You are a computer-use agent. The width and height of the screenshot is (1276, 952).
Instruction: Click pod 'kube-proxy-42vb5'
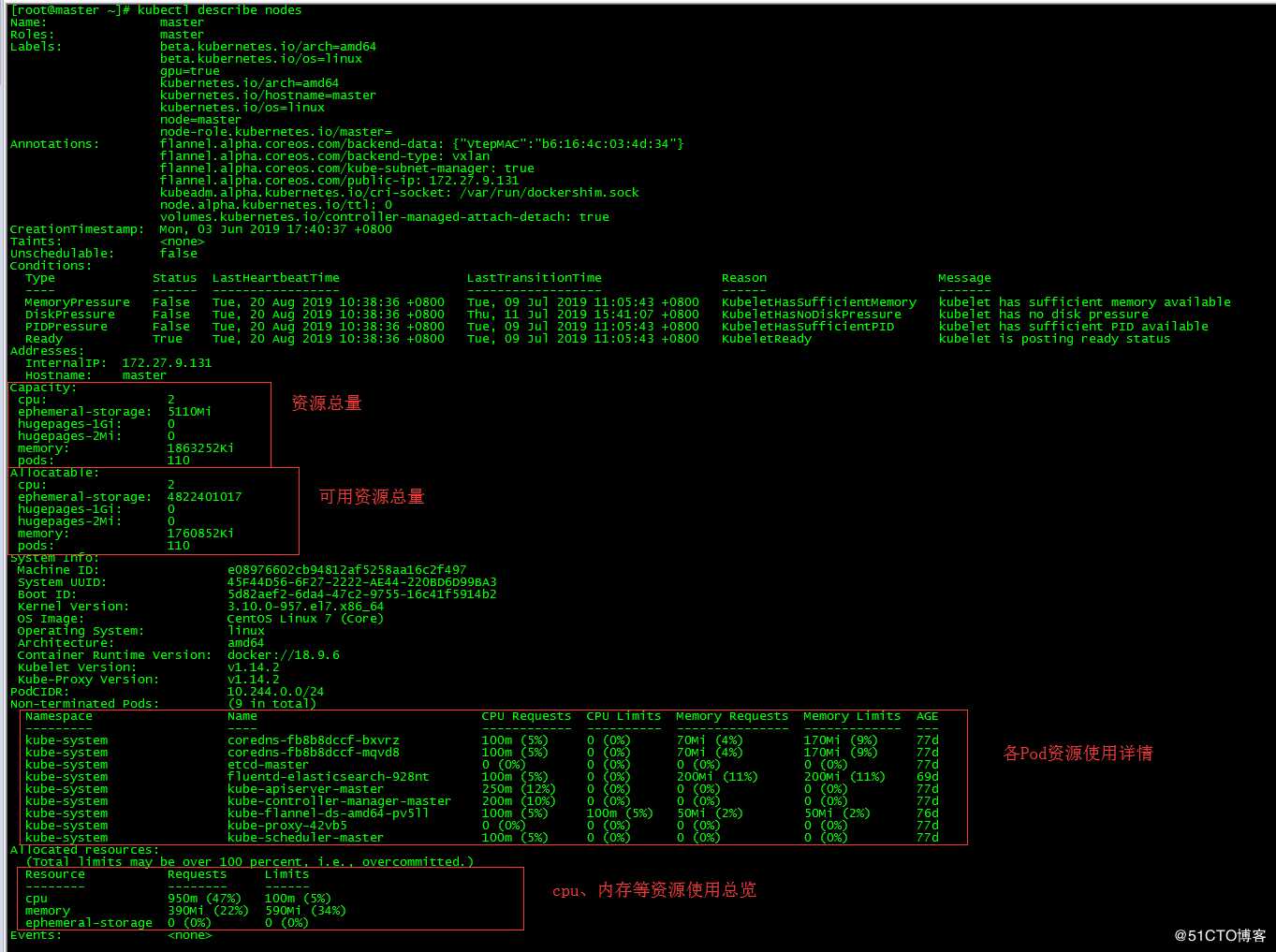tap(286, 826)
